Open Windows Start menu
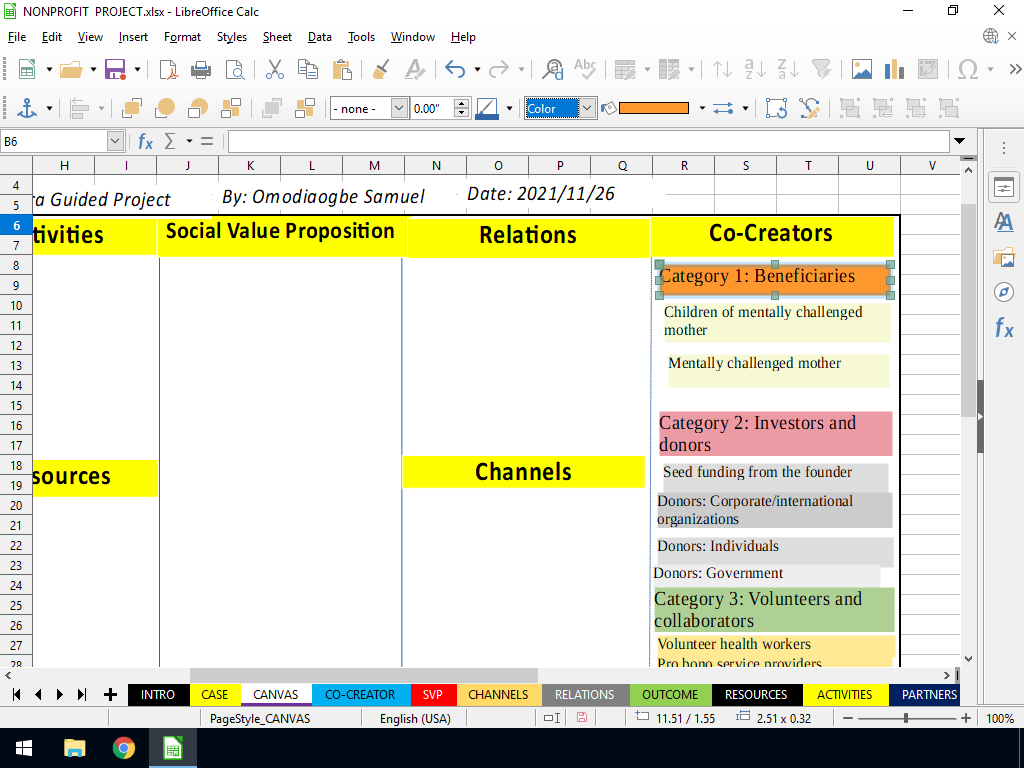Viewport: 1024px width, 768px height. (x=24, y=748)
